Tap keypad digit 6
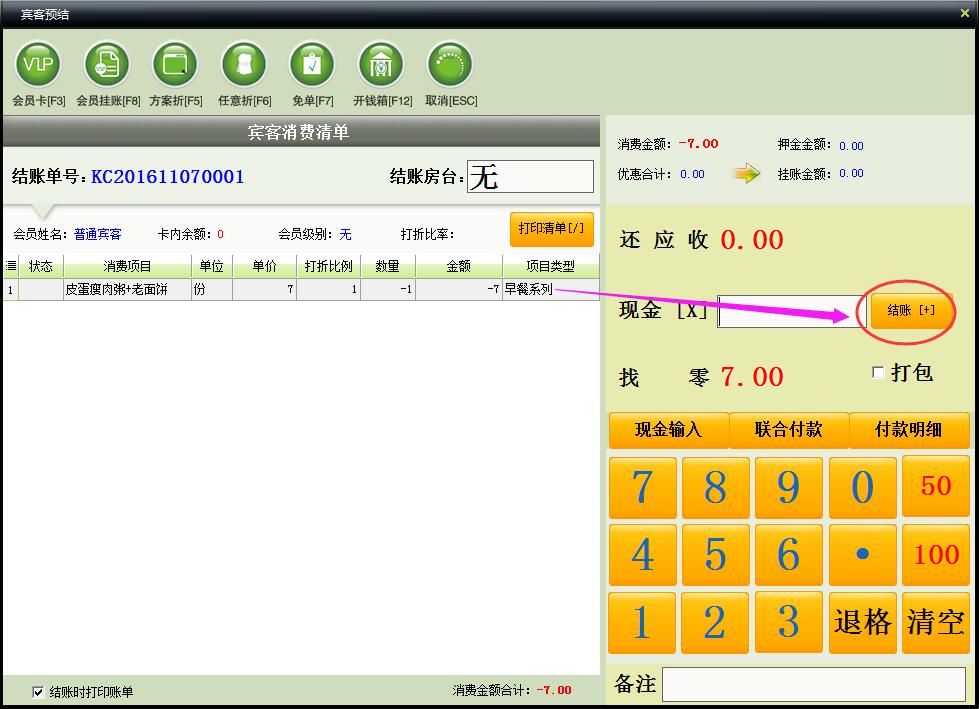 [789, 555]
